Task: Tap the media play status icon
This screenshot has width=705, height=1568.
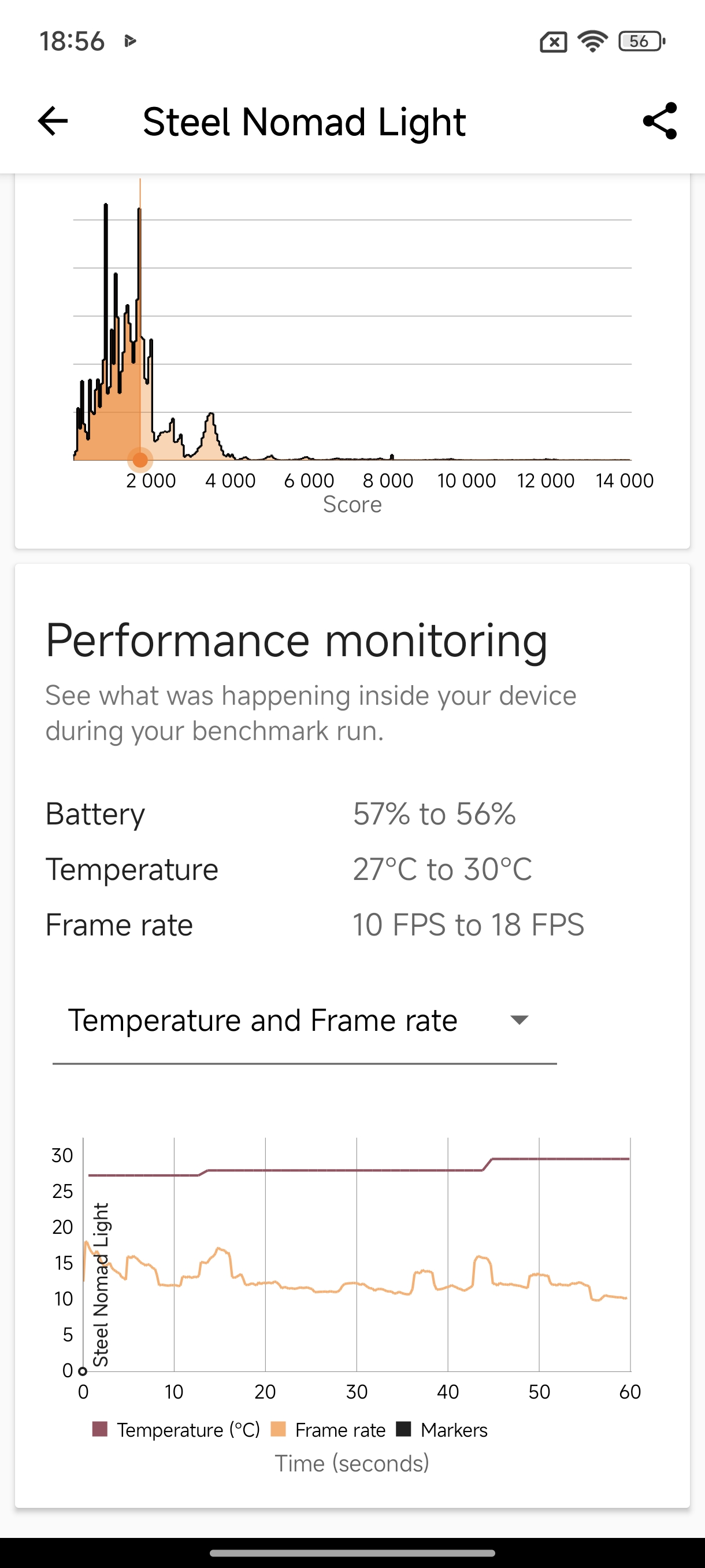Action: pyautogui.click(x=129, y=42)
